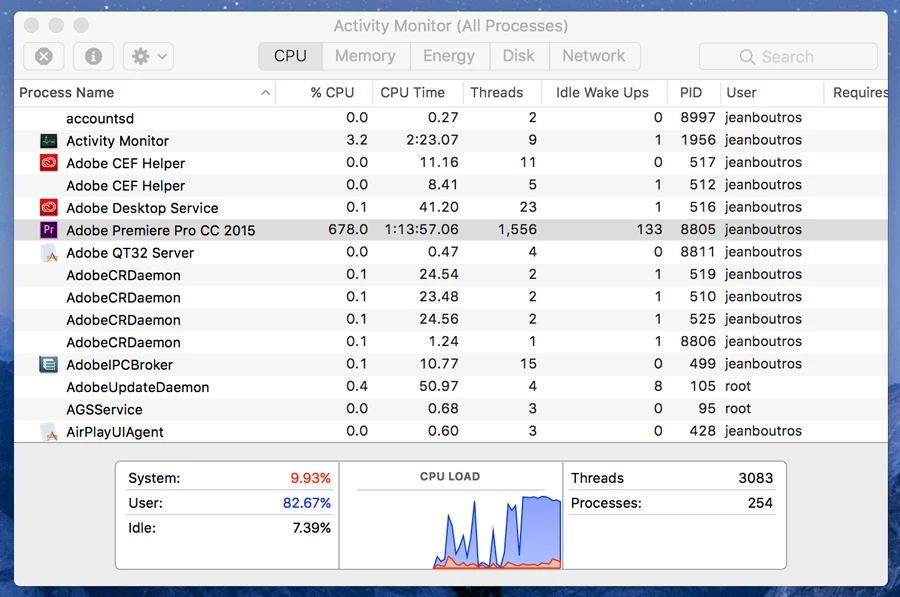Select AdobeCRDaemon with PID 510
The image size is (900, 597).
click(451, 297)
